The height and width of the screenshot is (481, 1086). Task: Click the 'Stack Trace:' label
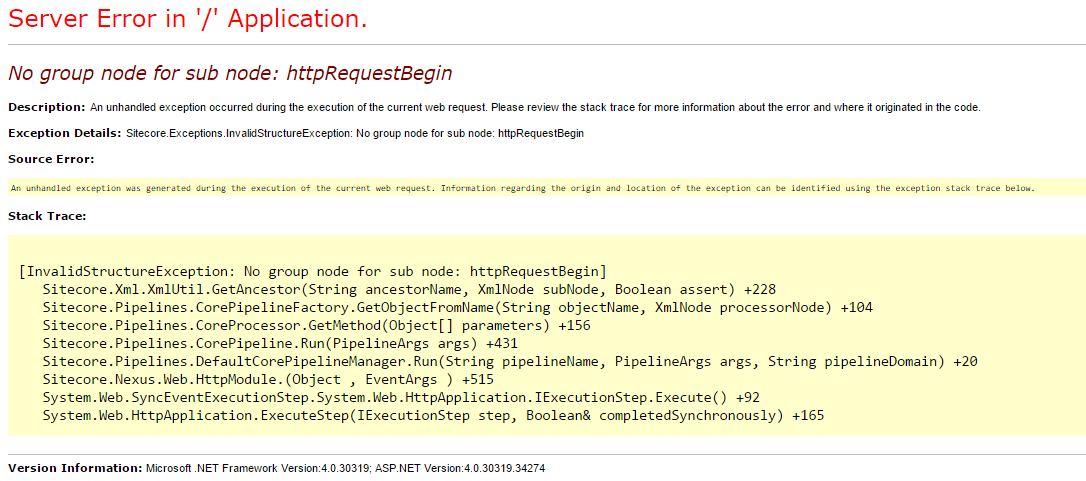pyautogui.click(x=46, y=216)
